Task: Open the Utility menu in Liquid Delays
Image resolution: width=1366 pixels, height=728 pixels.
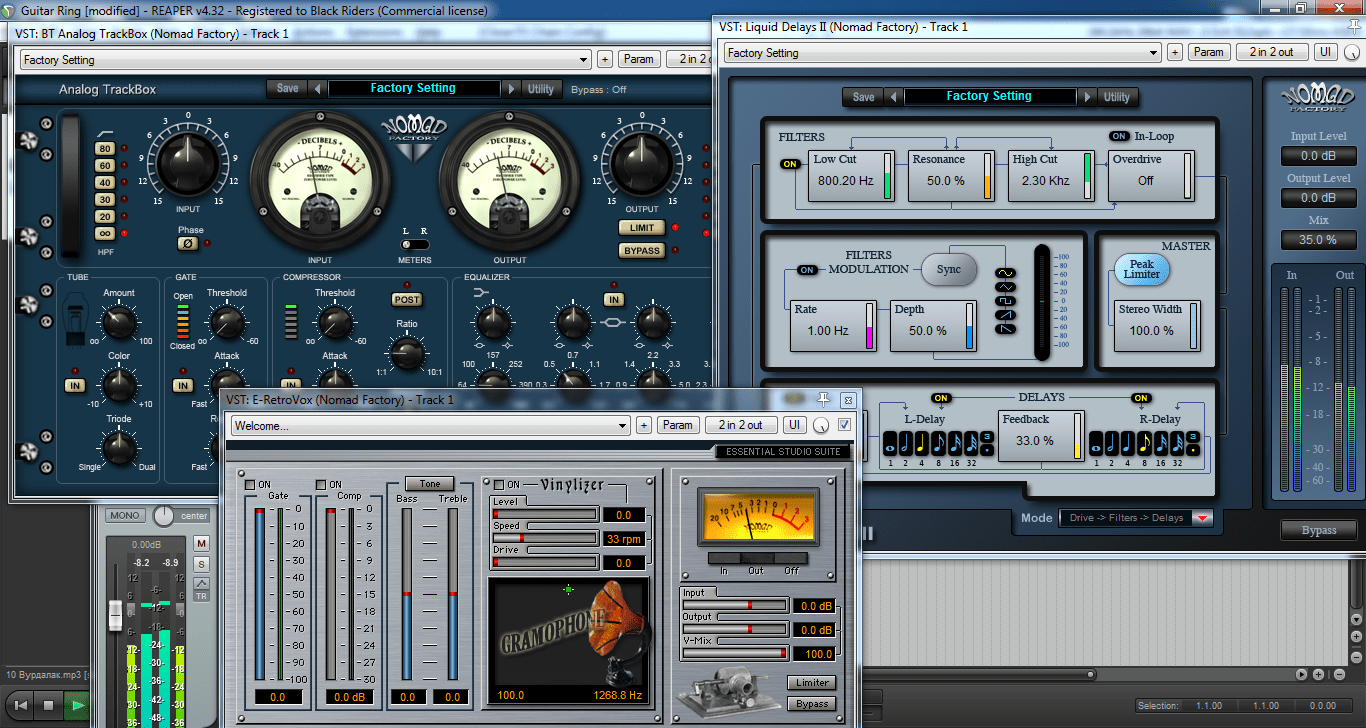Action: (1116, 97)
